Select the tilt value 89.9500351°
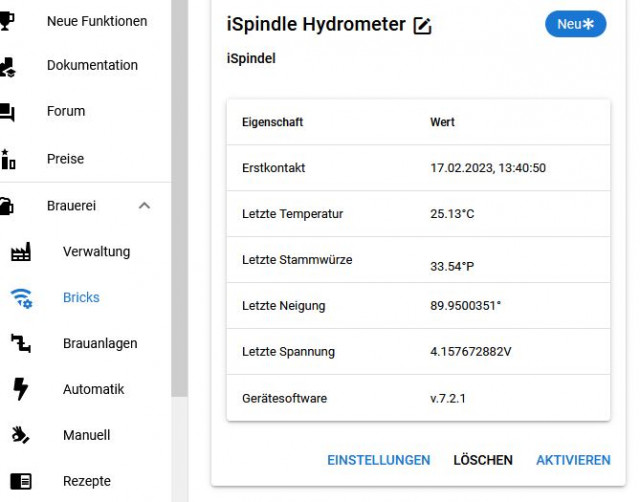The width and height of the screenshot is (640, 502). click(465, 306)
